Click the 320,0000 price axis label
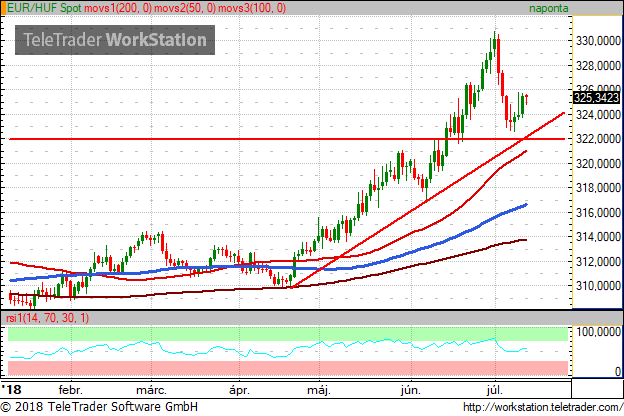Viewport: 624px width, 416px height. tap(598, 164)
